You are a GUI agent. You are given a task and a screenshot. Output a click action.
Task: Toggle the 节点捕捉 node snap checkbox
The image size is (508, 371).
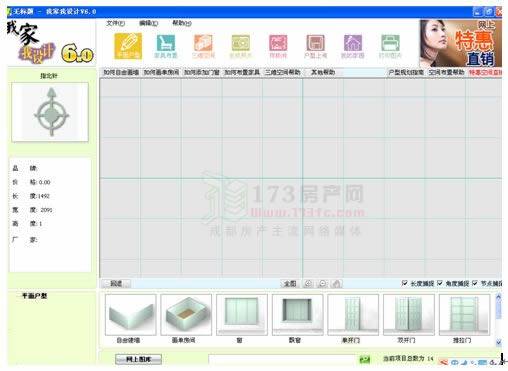click(475, 283)
